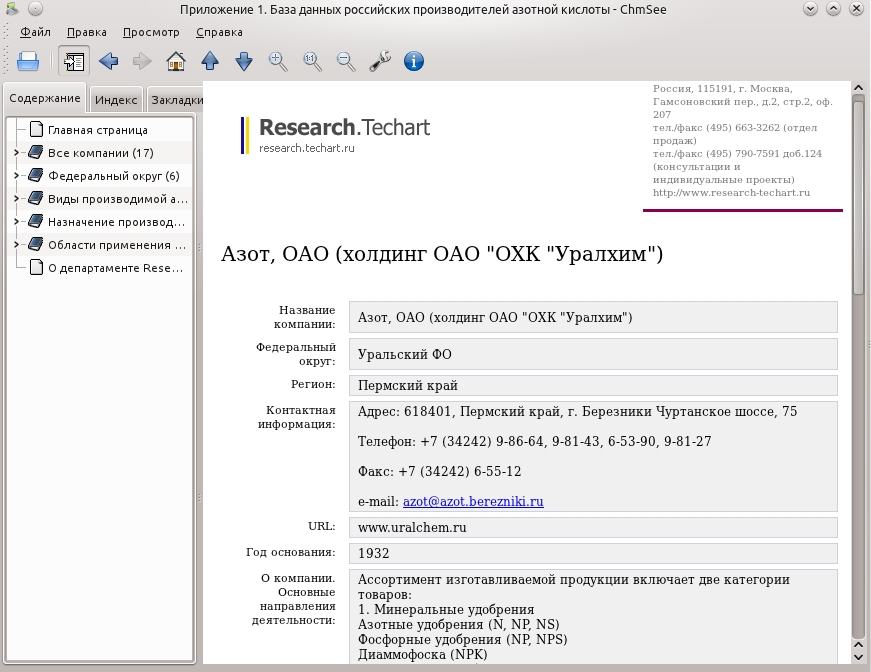Screen dimensions: 871x672
Task: Open the Правка menu
Action: tap(87, 32)
